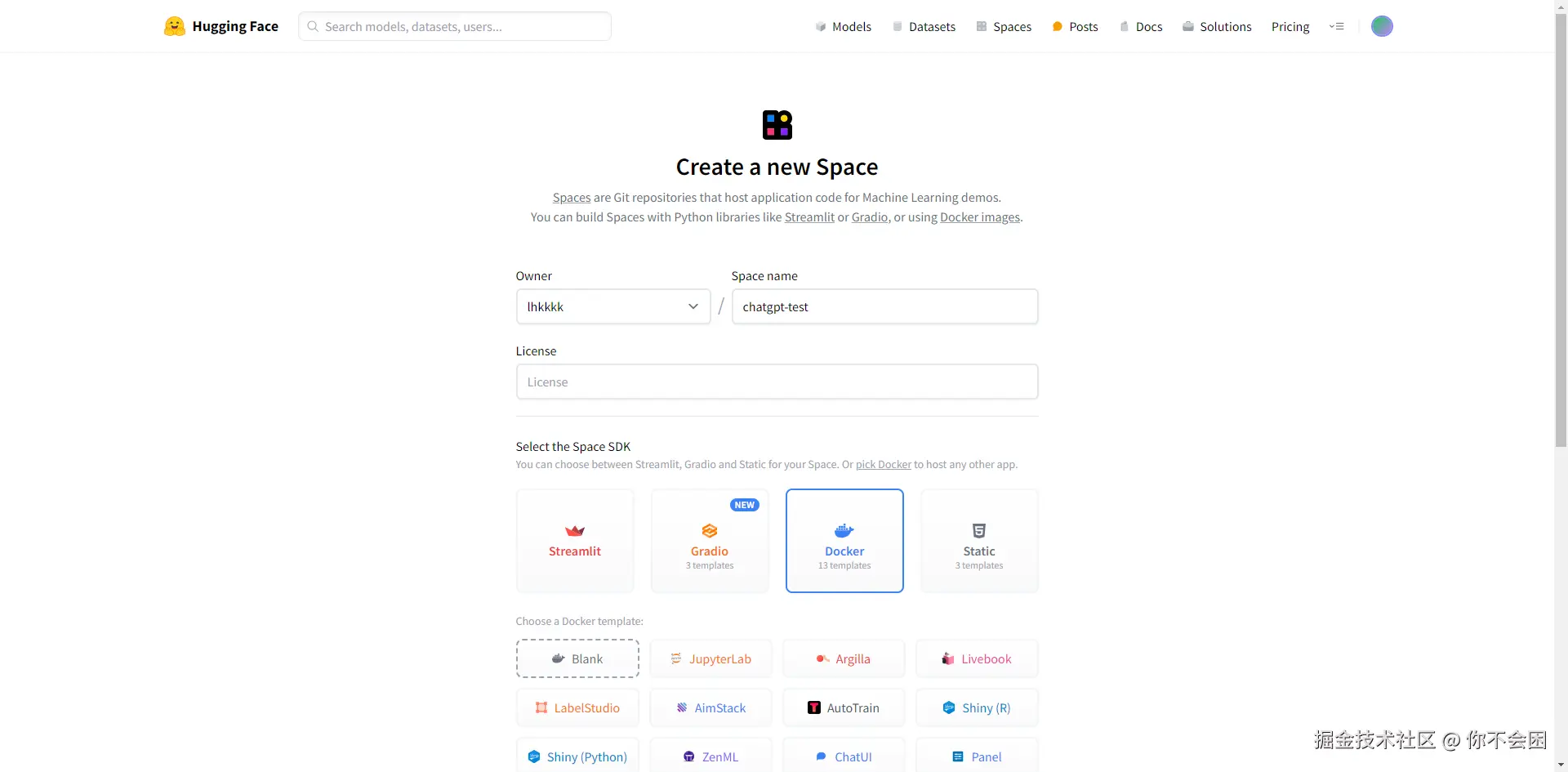Click the ChatUI template icon
Viewport: 1568px width, 772px height.
point(822,756)
